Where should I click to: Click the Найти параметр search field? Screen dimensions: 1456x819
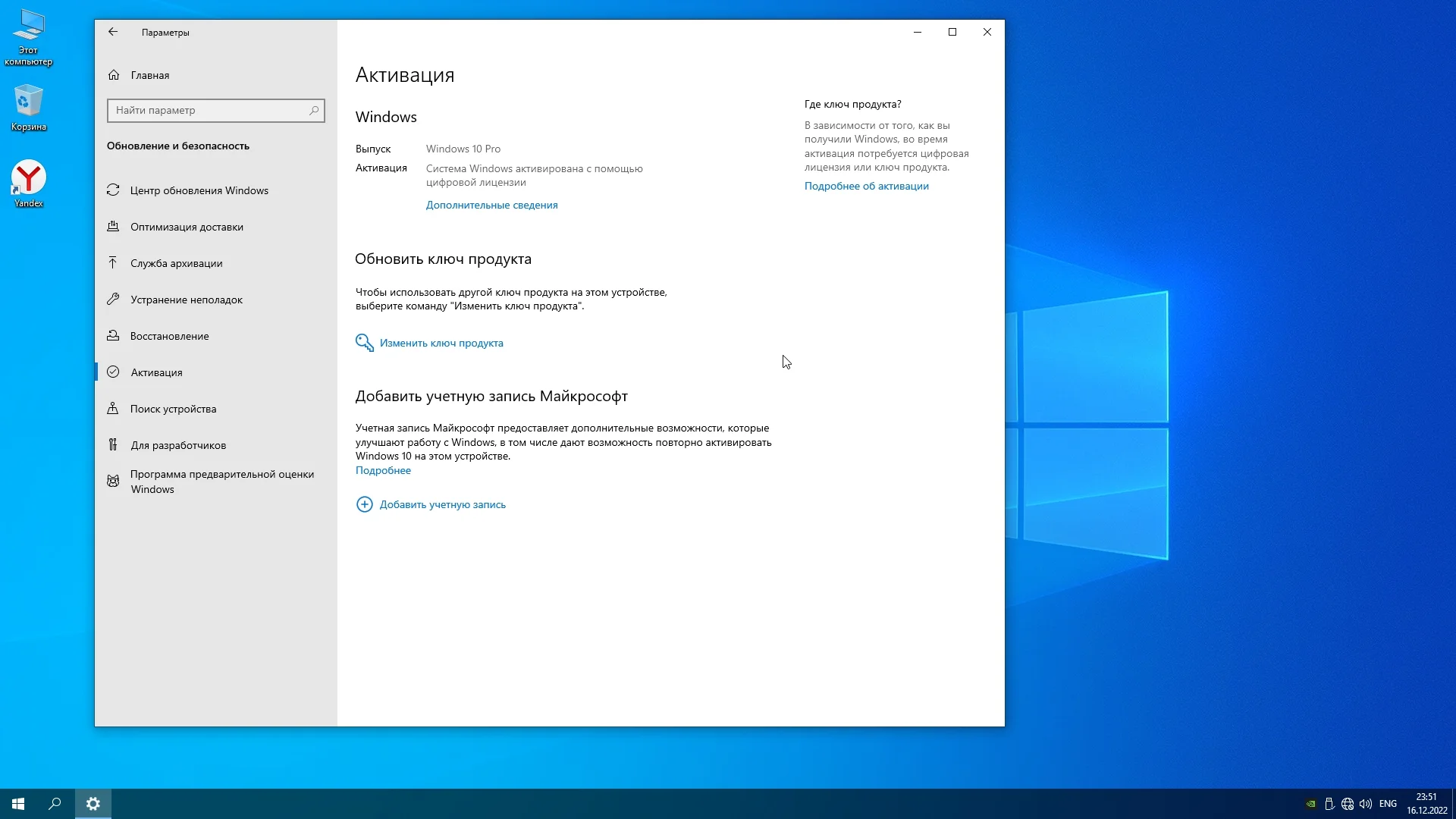[209, 111]
